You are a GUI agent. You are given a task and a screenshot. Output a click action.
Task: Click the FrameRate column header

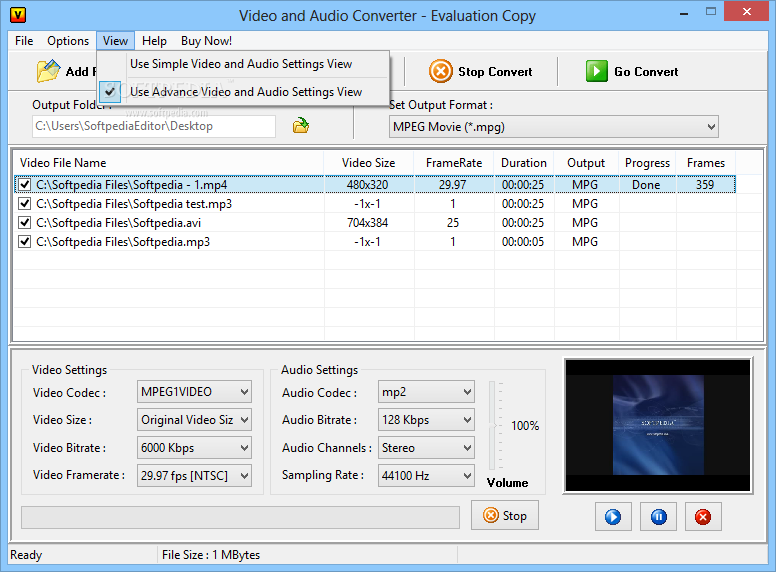click(454, 163)
